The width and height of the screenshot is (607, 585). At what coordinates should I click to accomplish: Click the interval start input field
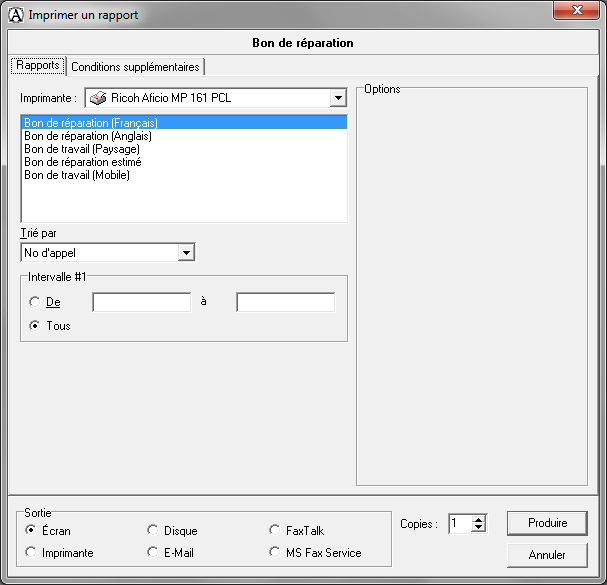tap(141, 302)
